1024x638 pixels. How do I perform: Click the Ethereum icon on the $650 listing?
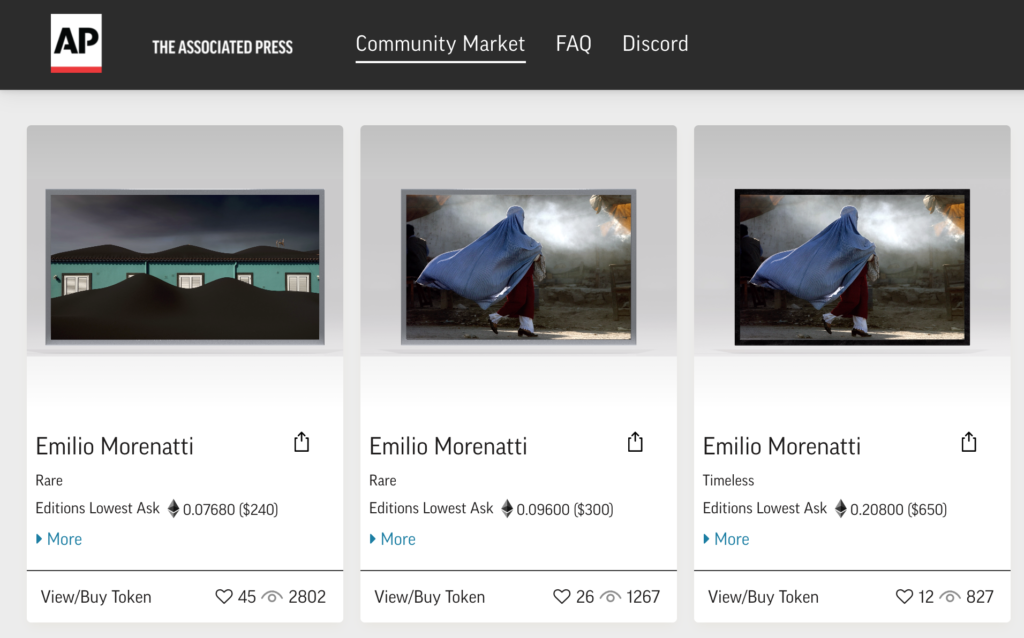point(840,509)
